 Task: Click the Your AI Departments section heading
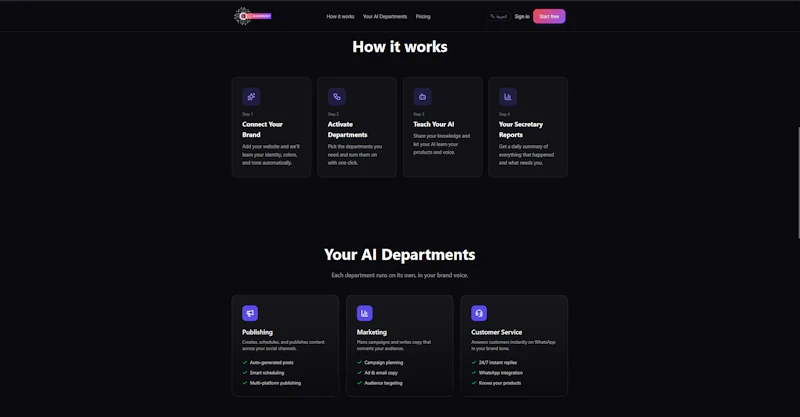point(399,255)
